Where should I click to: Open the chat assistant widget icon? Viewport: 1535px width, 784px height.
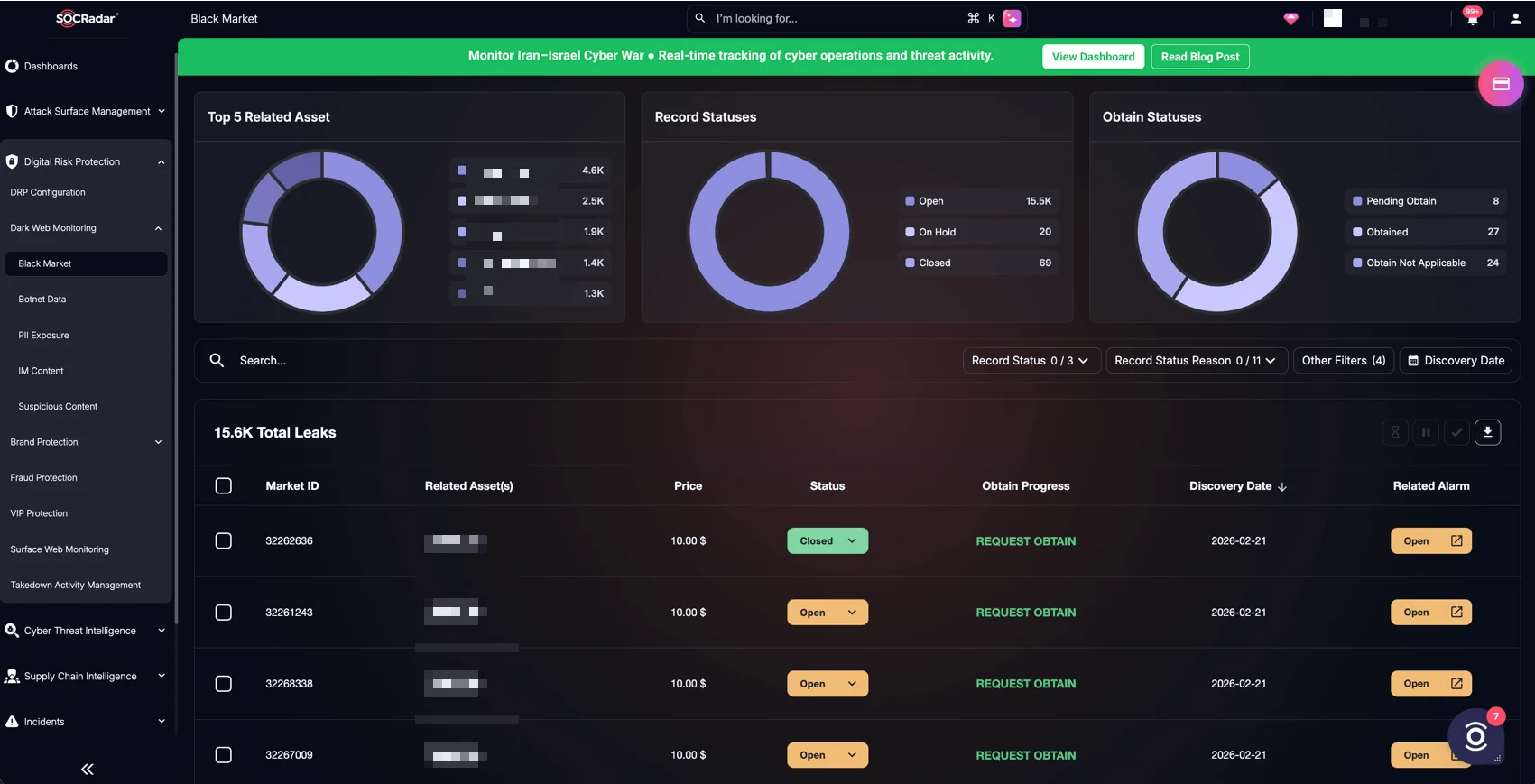tap(1475, 737)
